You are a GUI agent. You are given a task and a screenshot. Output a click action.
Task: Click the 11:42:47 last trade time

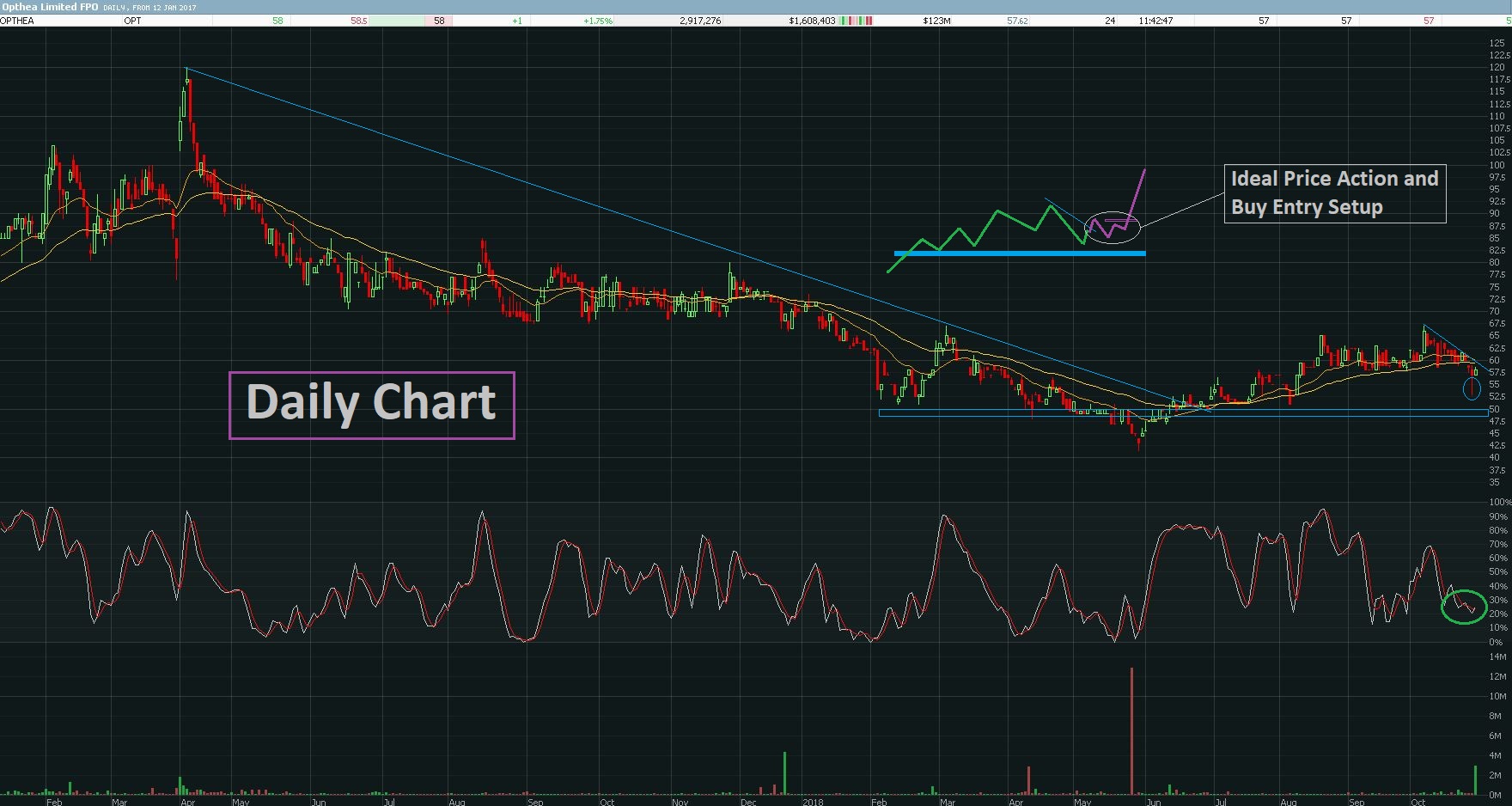1155,21
